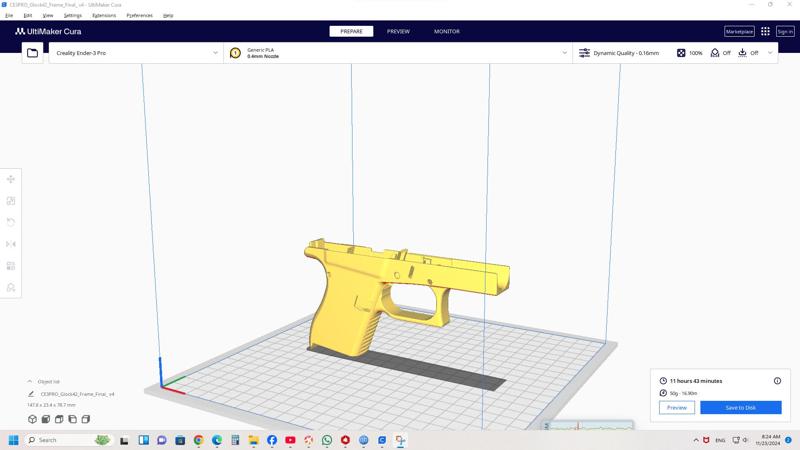The image size is (800, 450).
Task: Open Facebook from the taskbar
Action: [272, 440]
